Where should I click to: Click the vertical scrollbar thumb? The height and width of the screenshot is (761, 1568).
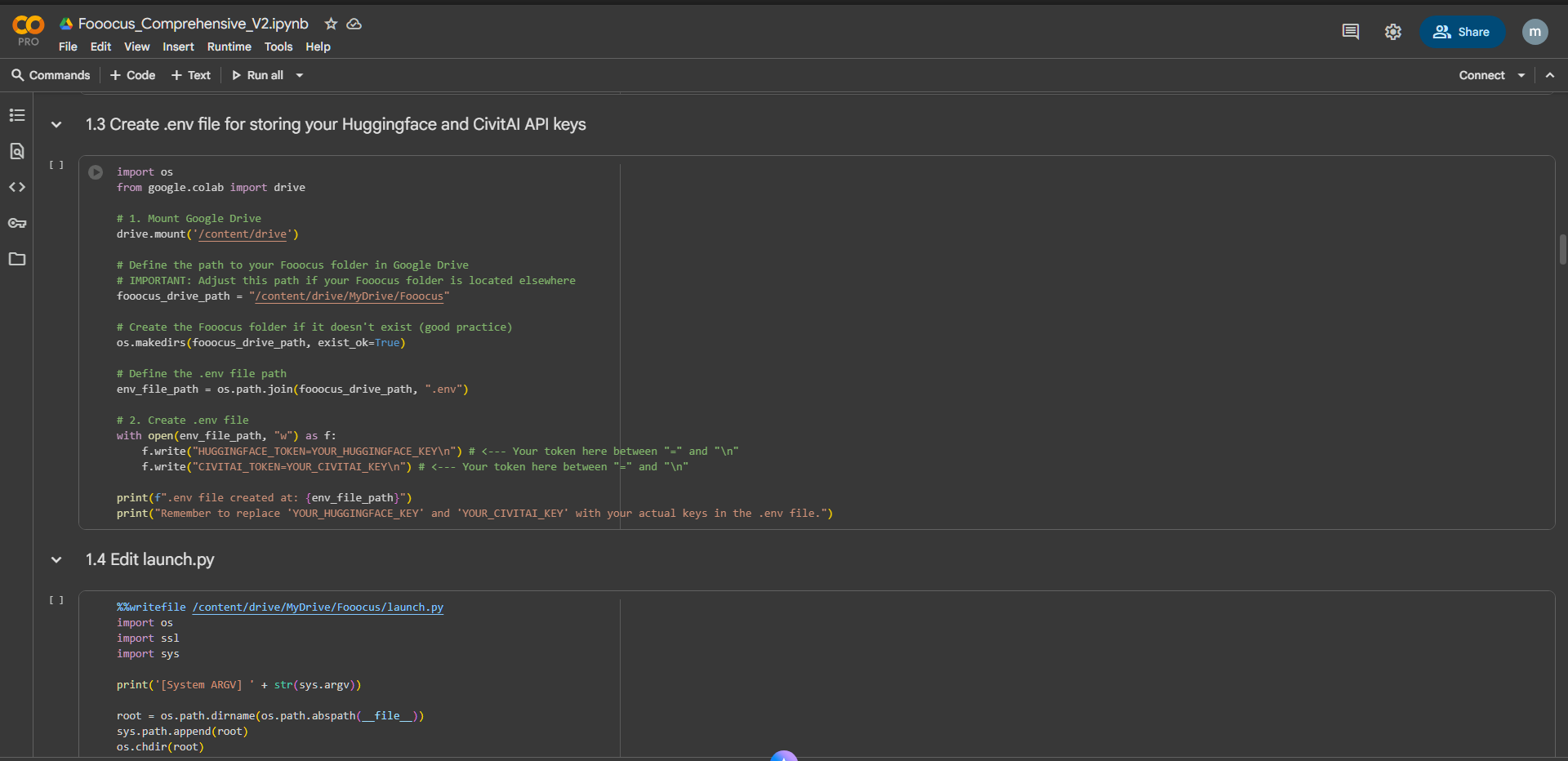(x=1562, y=249)
